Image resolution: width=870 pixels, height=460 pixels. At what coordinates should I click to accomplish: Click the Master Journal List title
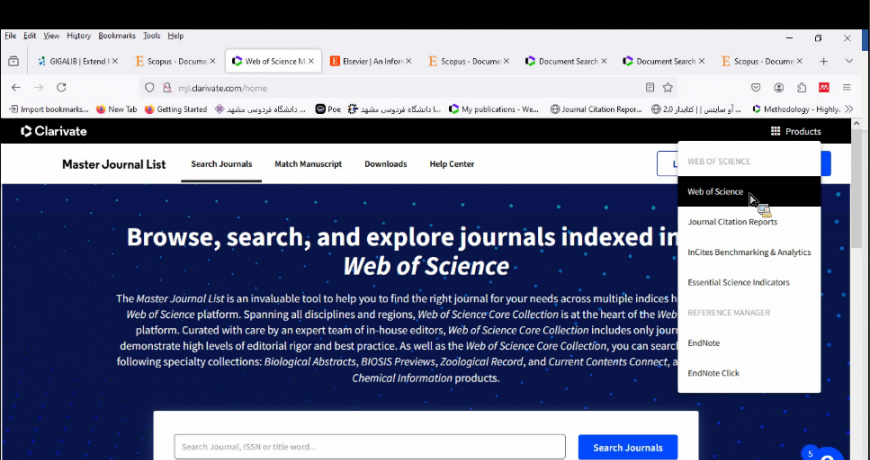coord(114,164)
